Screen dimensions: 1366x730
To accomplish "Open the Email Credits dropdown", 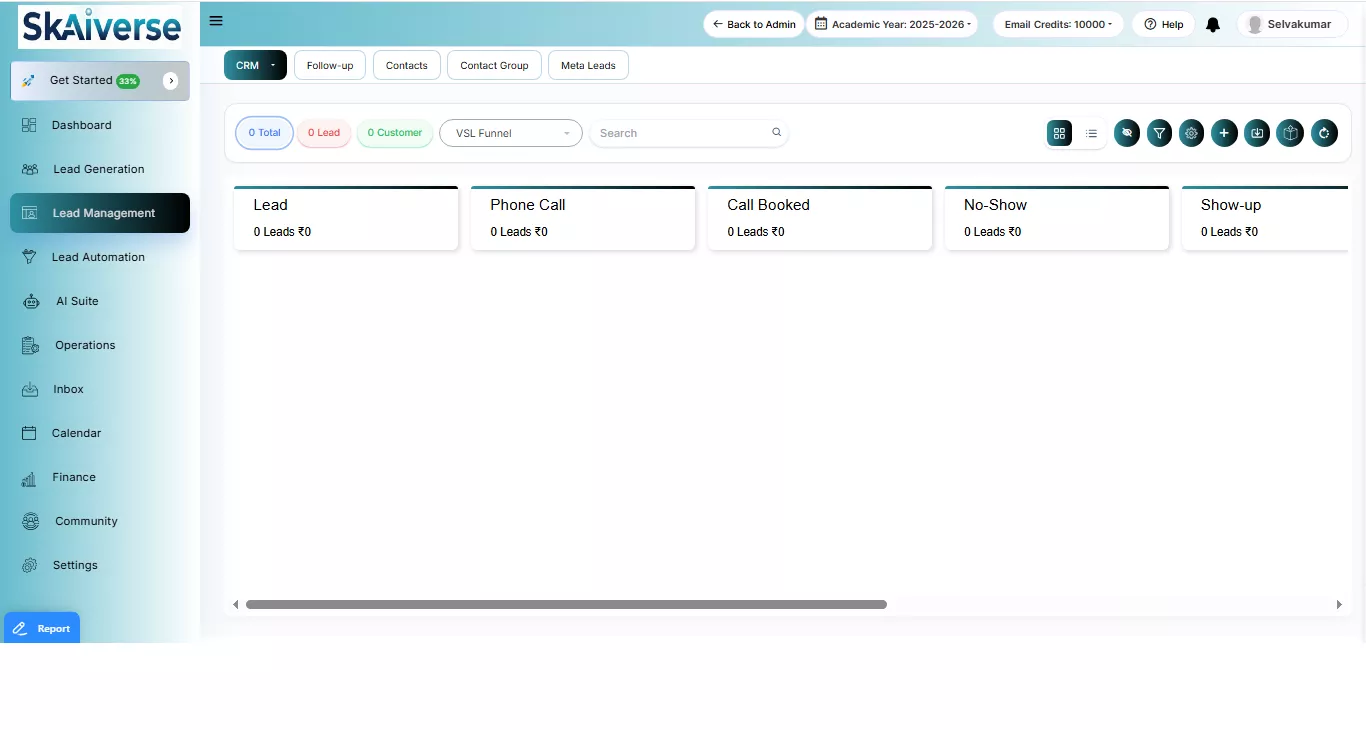I will tap(1058, 25).
